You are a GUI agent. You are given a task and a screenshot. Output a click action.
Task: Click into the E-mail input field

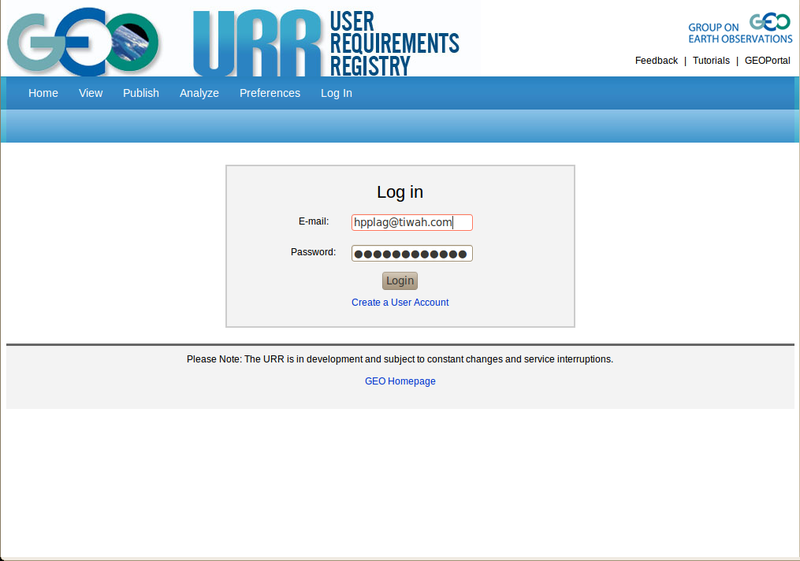(411, 223)
